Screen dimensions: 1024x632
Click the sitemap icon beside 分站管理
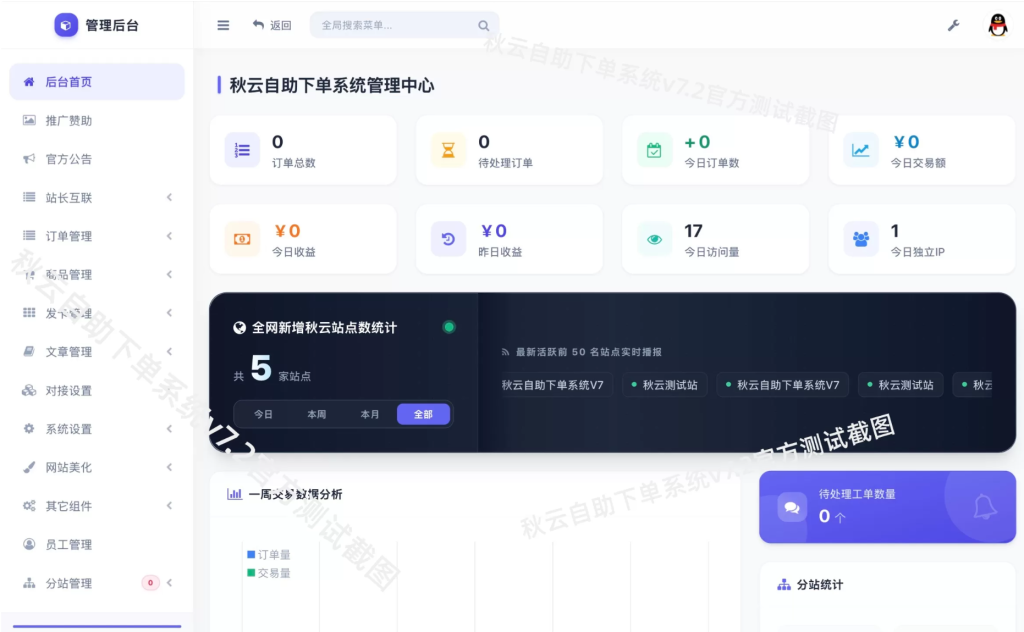point(29,583)
